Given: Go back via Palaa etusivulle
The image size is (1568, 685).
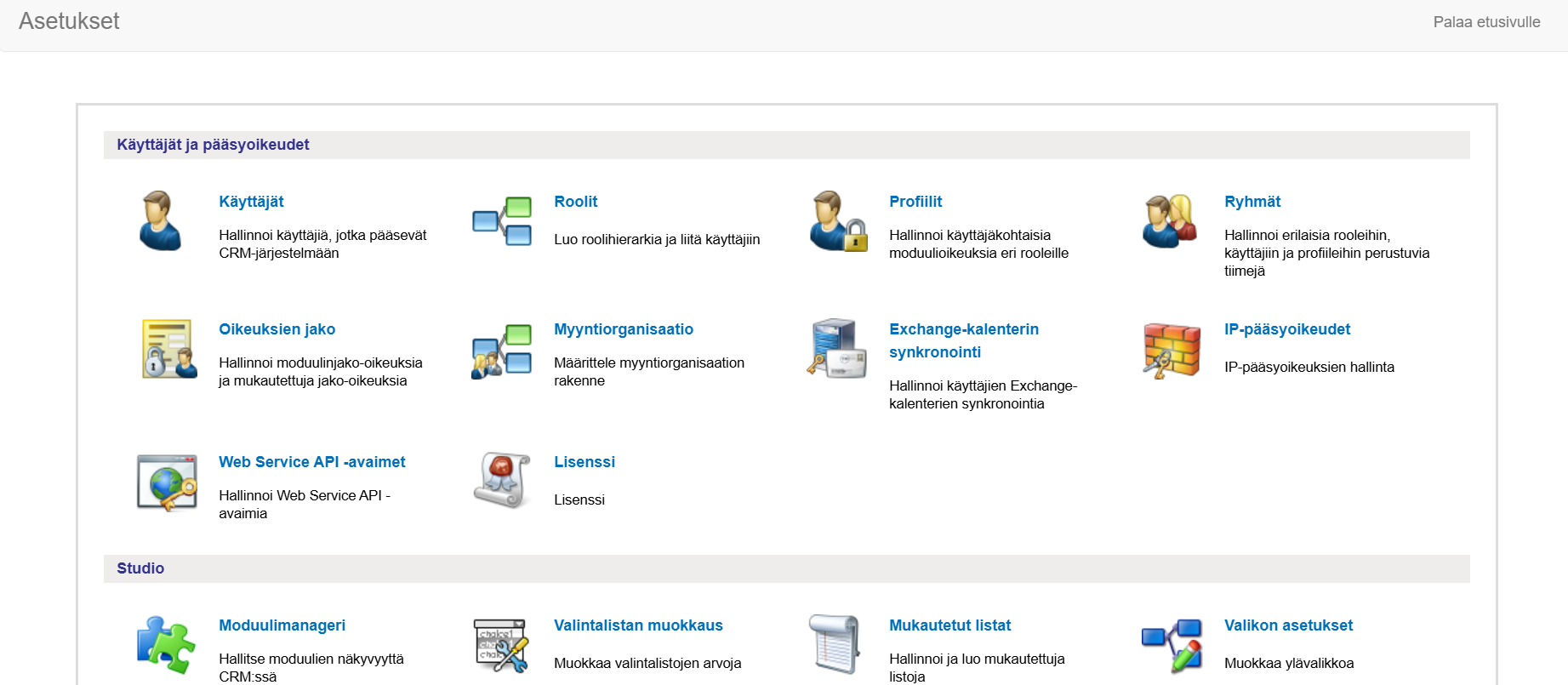Looking at the screenshot, I should click(1486, 22).
